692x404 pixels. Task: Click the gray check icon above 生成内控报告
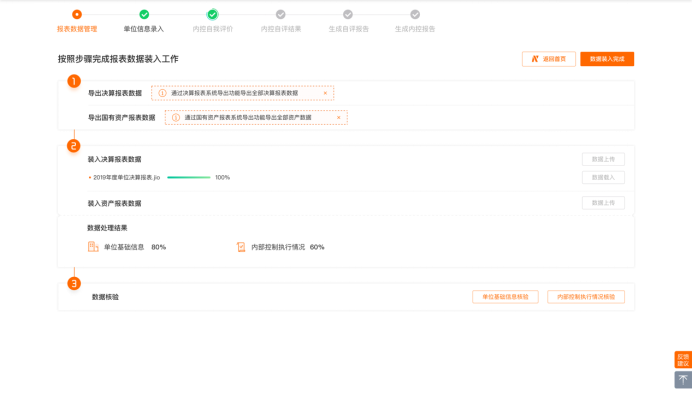(415, 14)
